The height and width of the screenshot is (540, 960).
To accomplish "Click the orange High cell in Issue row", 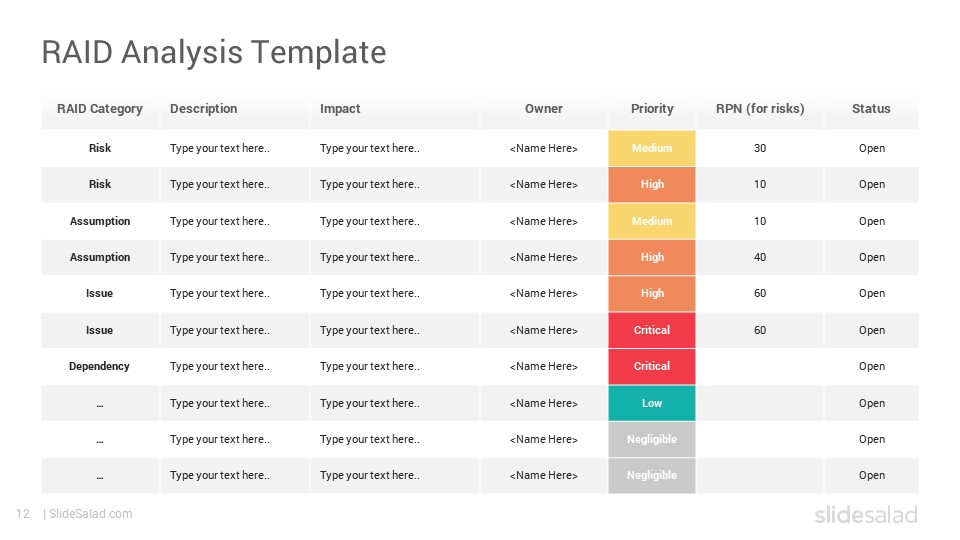I will click(x=651, y=293).
